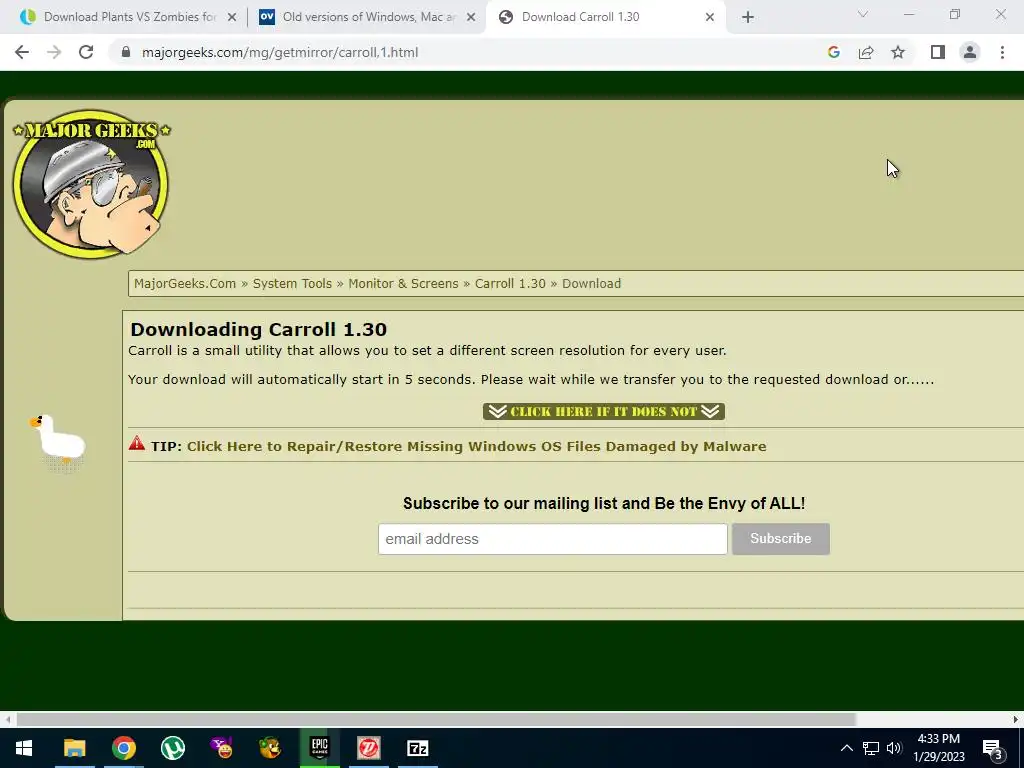1024x768 pixels.
Task: Open Yahoo Messenger taskbar icon
Action: (x=222, y=748)
